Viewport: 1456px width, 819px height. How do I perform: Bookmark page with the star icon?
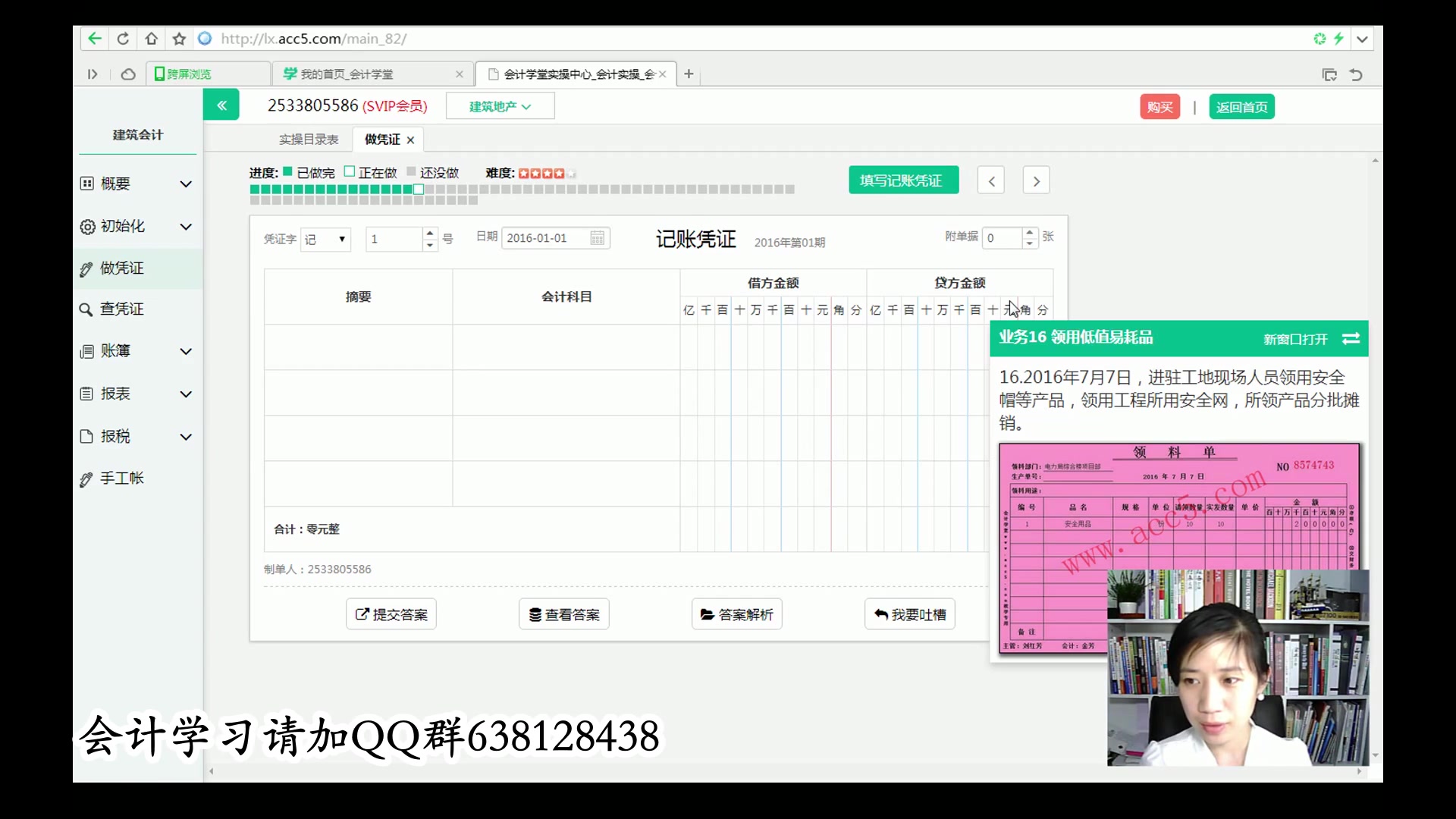(179, 39)
